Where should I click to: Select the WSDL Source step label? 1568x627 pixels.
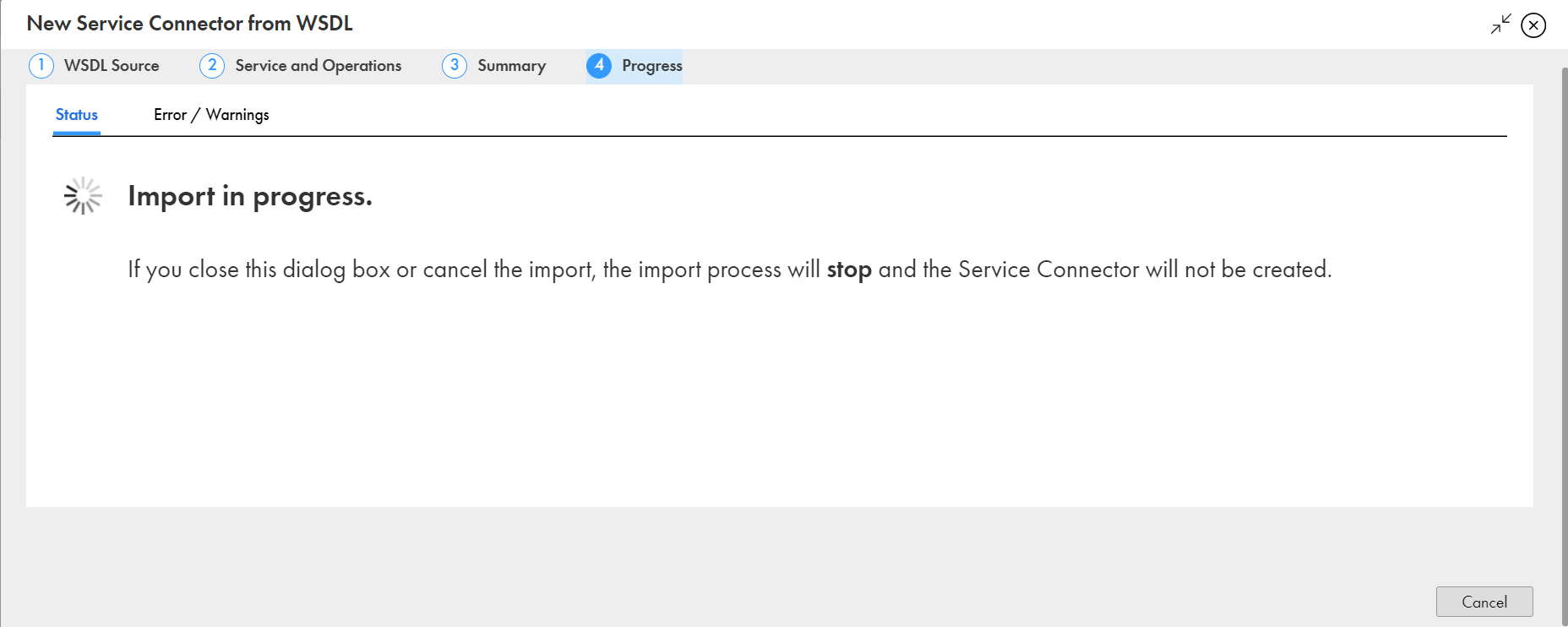112,66
